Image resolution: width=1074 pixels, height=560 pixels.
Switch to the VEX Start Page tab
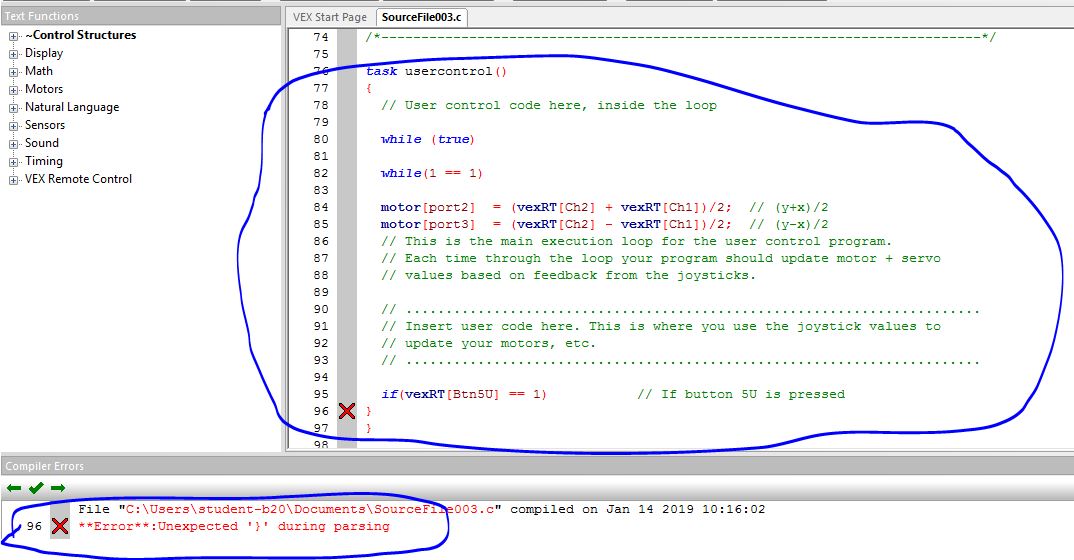point(330,17)
